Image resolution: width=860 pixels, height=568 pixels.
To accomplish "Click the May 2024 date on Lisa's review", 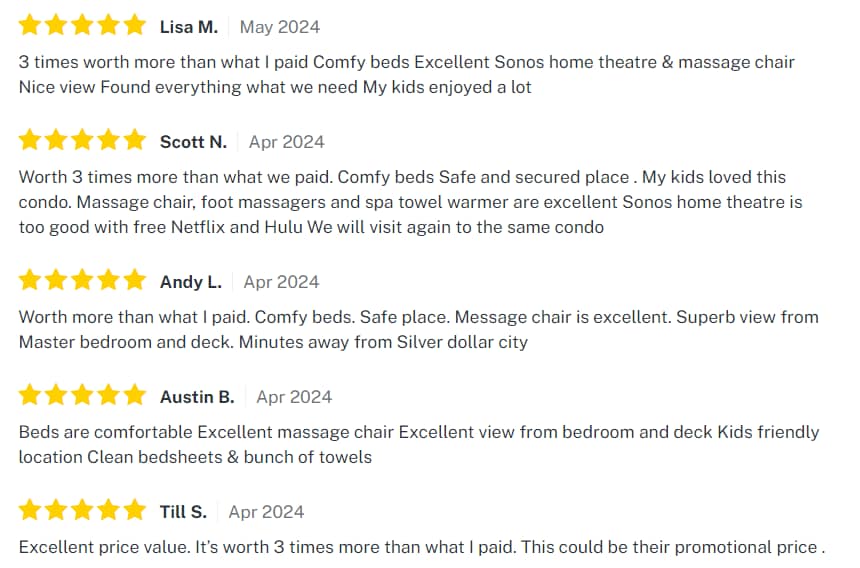I will click(280, 27).
